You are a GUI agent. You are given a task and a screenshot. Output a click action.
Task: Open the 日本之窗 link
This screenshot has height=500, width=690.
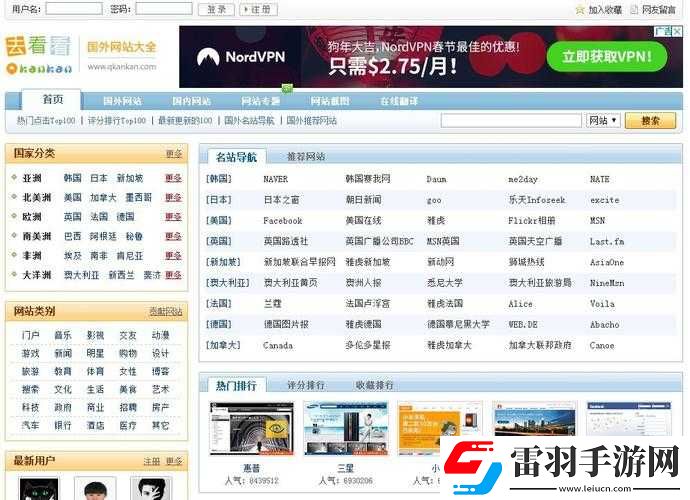coord(281,200)
